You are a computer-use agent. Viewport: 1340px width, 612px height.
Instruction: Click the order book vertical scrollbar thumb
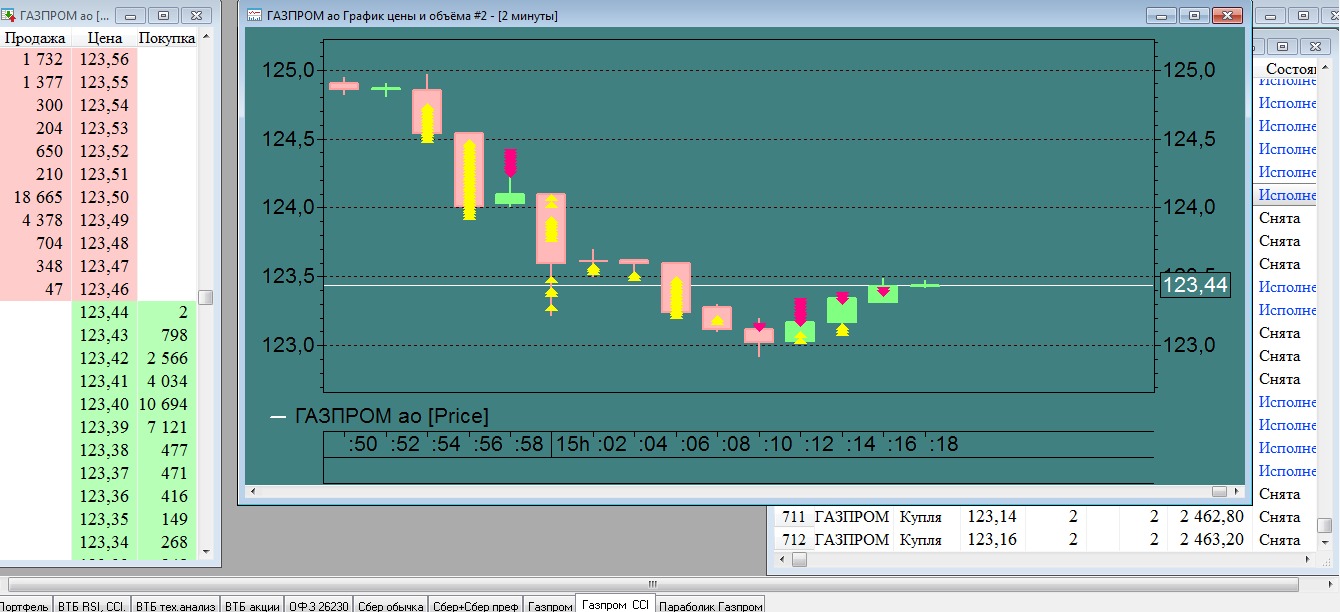click(x=206, y=297)
